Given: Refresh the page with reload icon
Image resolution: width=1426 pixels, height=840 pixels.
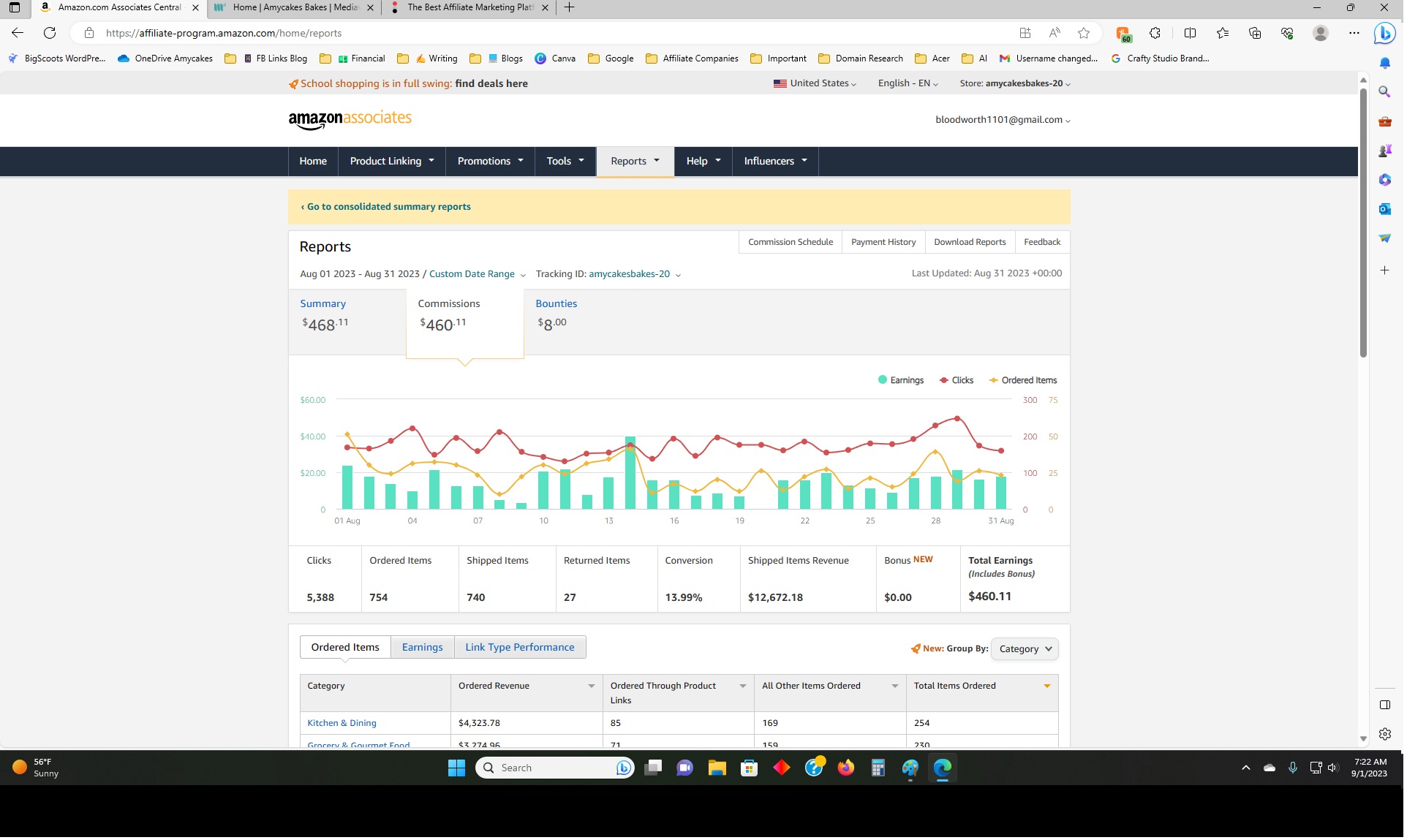Looking at the screenshot, I should (50, 33).
